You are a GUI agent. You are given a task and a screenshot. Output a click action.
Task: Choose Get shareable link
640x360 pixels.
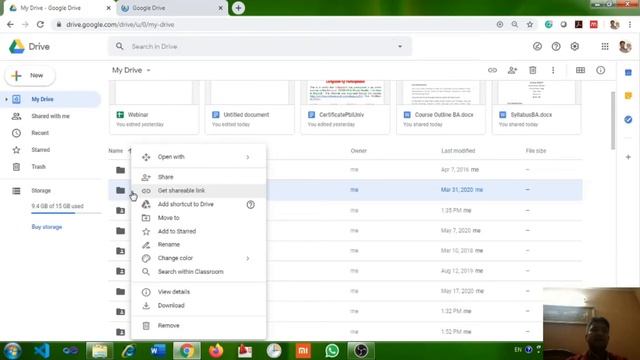[198, 191]
